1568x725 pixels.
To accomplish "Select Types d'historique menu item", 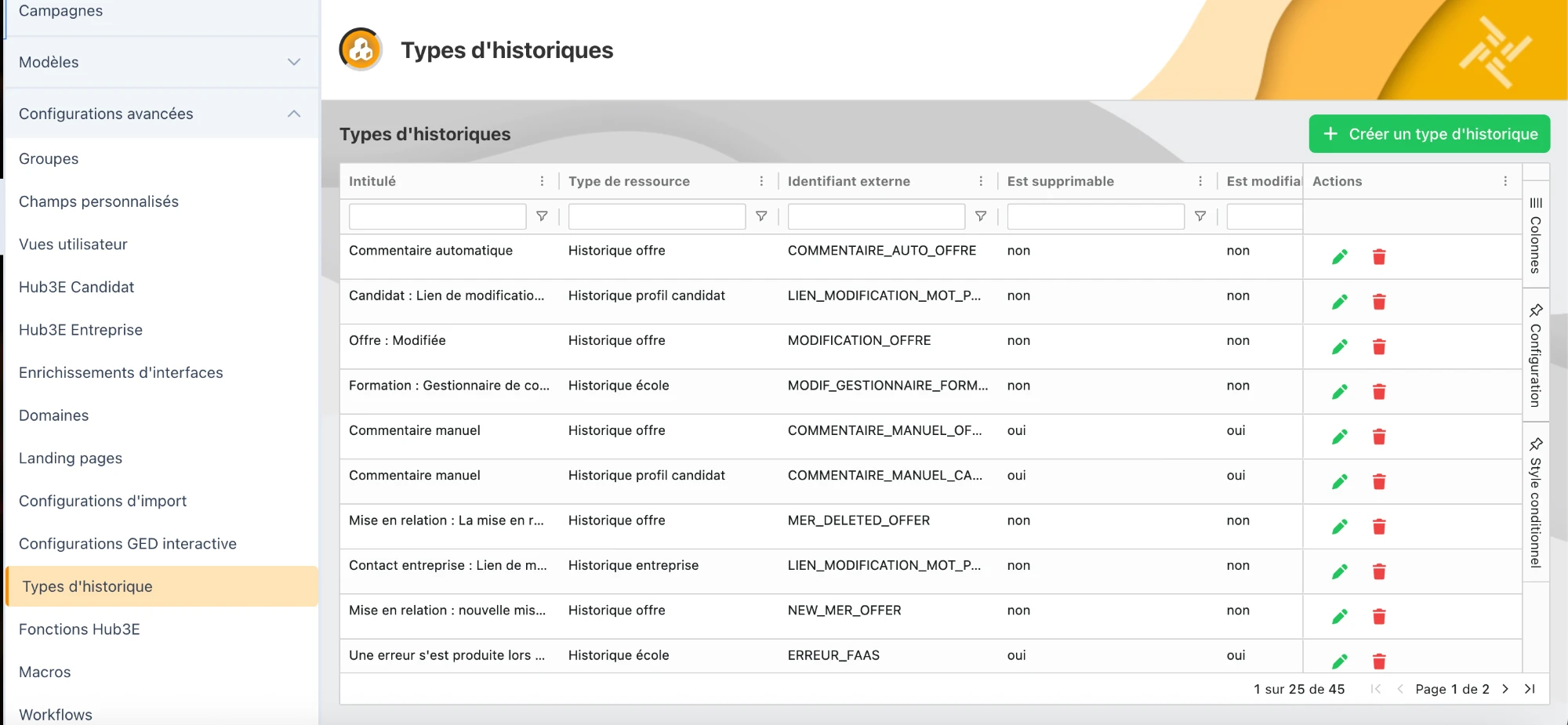I will pos(162,586).
